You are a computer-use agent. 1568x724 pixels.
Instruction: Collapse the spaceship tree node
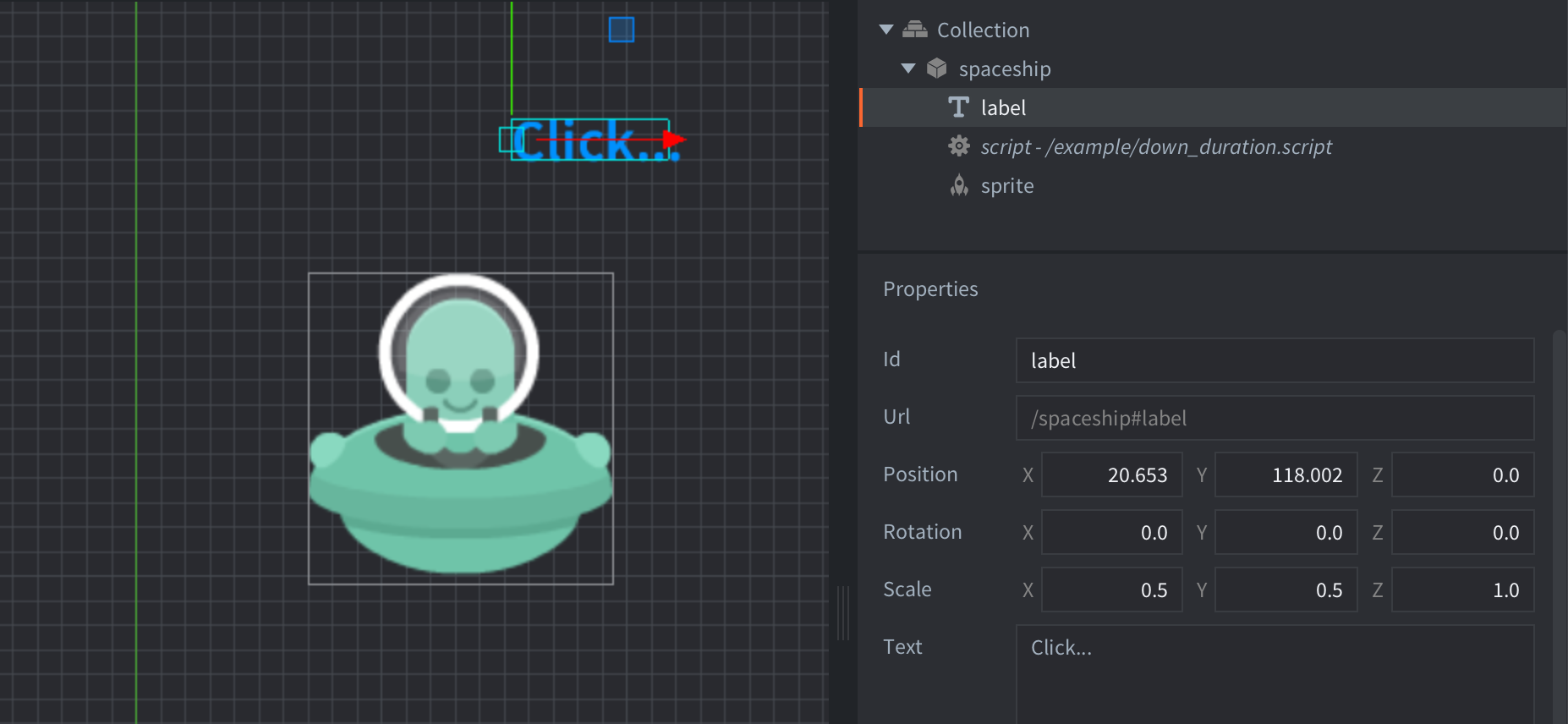(908, 69)
